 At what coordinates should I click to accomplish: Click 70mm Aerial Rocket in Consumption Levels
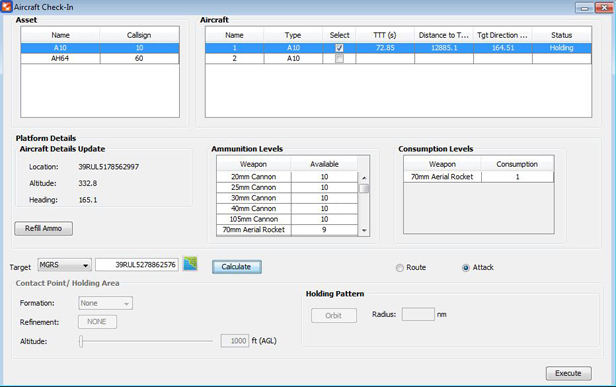[x=442, y=177]
